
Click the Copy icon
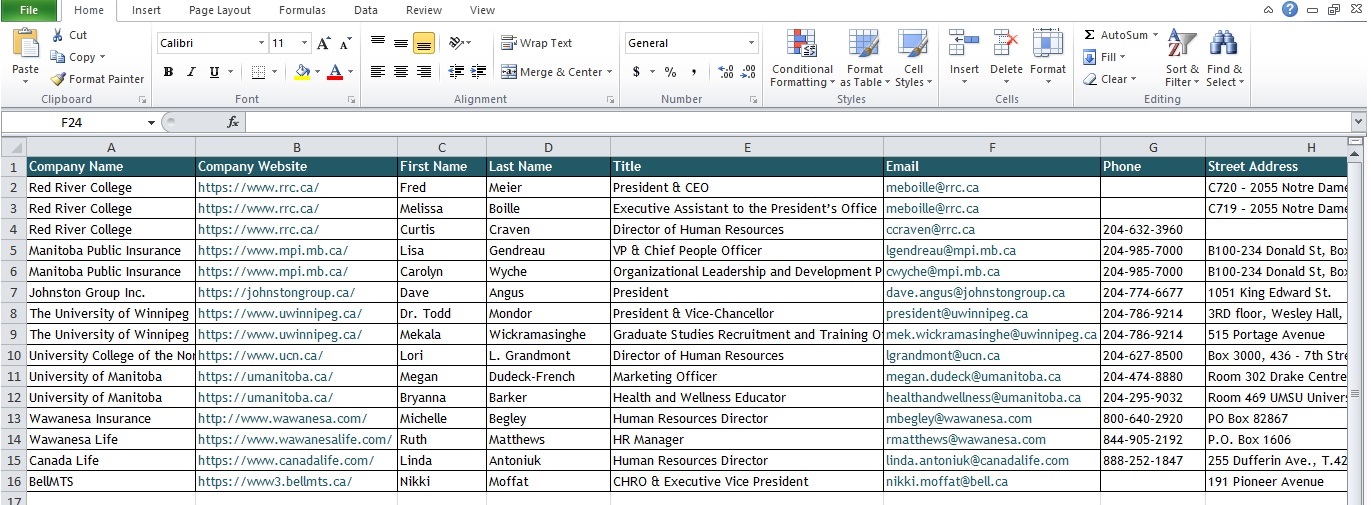(57, 57)
